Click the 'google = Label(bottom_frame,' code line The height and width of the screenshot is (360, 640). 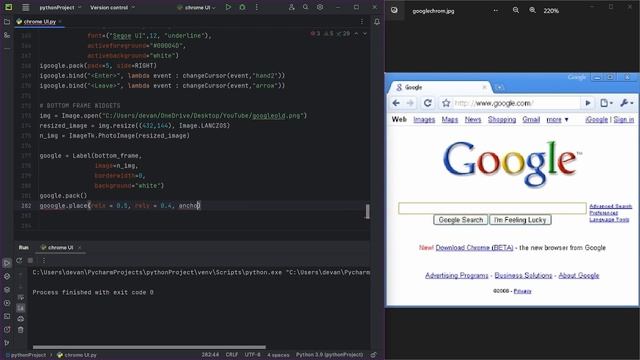91,156
